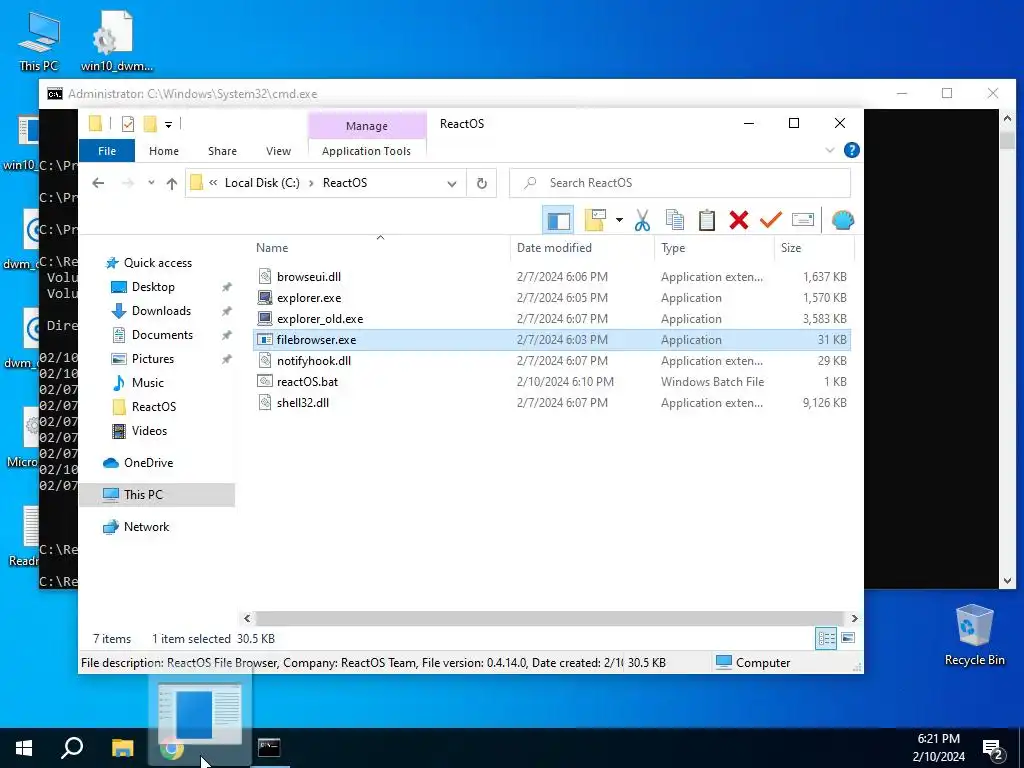Viewport: 1024px width, 768px height.
Task: Open the cmd.exe taskbar button
Action: pyautogui.click(x=269, y=748)
